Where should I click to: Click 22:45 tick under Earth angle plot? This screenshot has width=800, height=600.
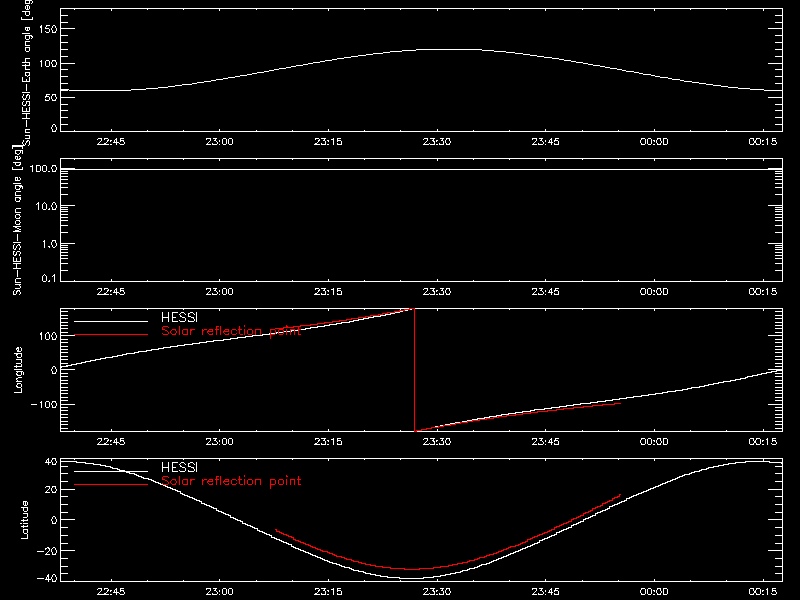click(x=111, y=142)
